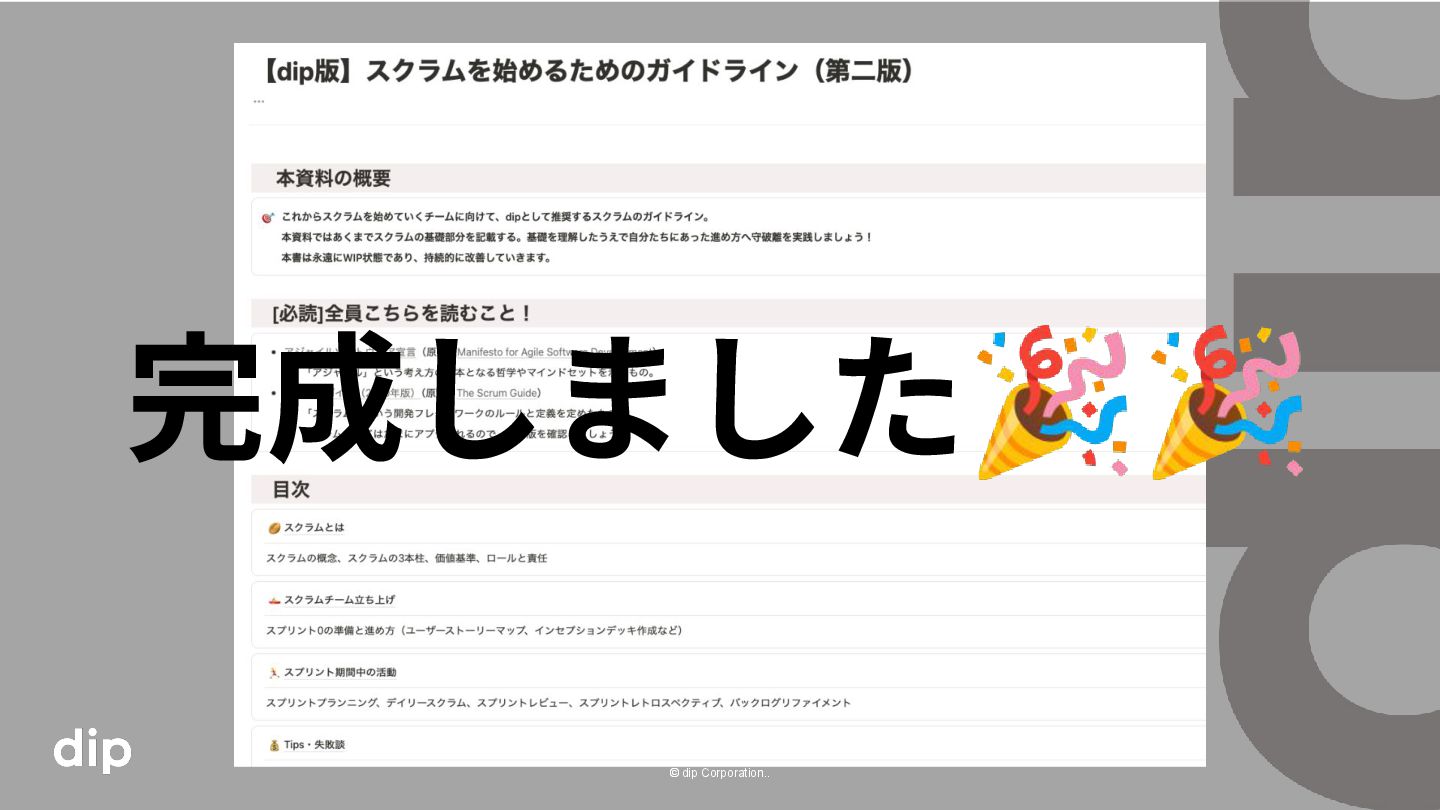The height and width of the screenshot is (810, 1440).
Task: Click the boat icon beside スクラムチーム立ち上げ
Action: tap(273, 600)
